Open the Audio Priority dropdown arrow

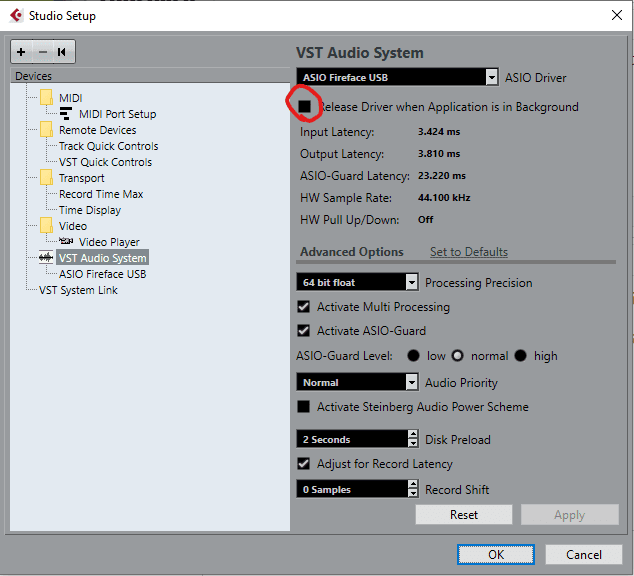click(412, 382)
